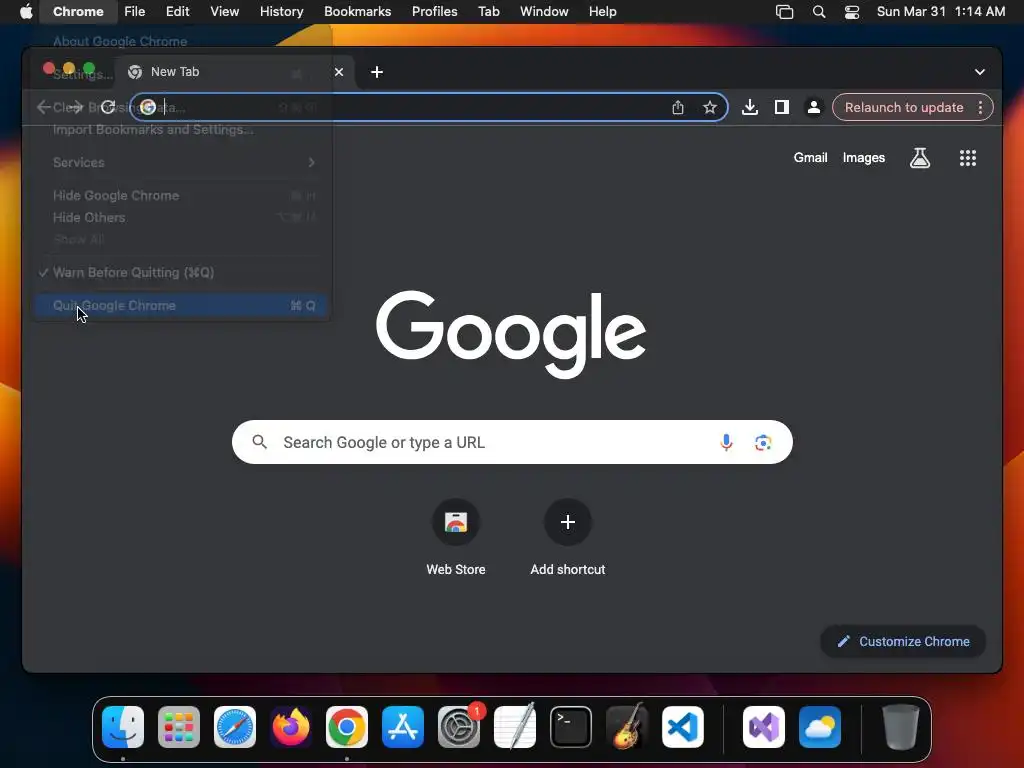
Task: Open the Chrome application menu
Action: point(78,12)
